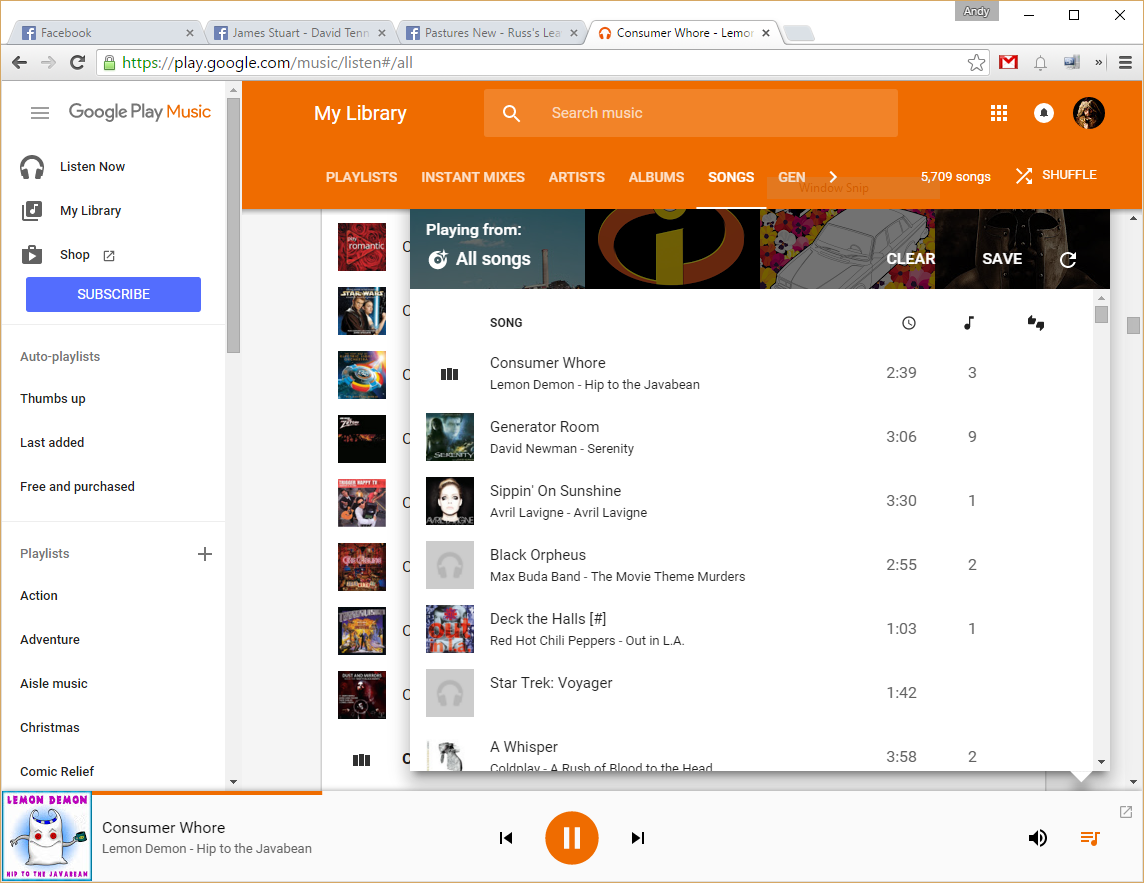Click the shuffle arrows icon
Image resolution: width=1144 pixels, height=883 pixels.
coord(1024,176)
